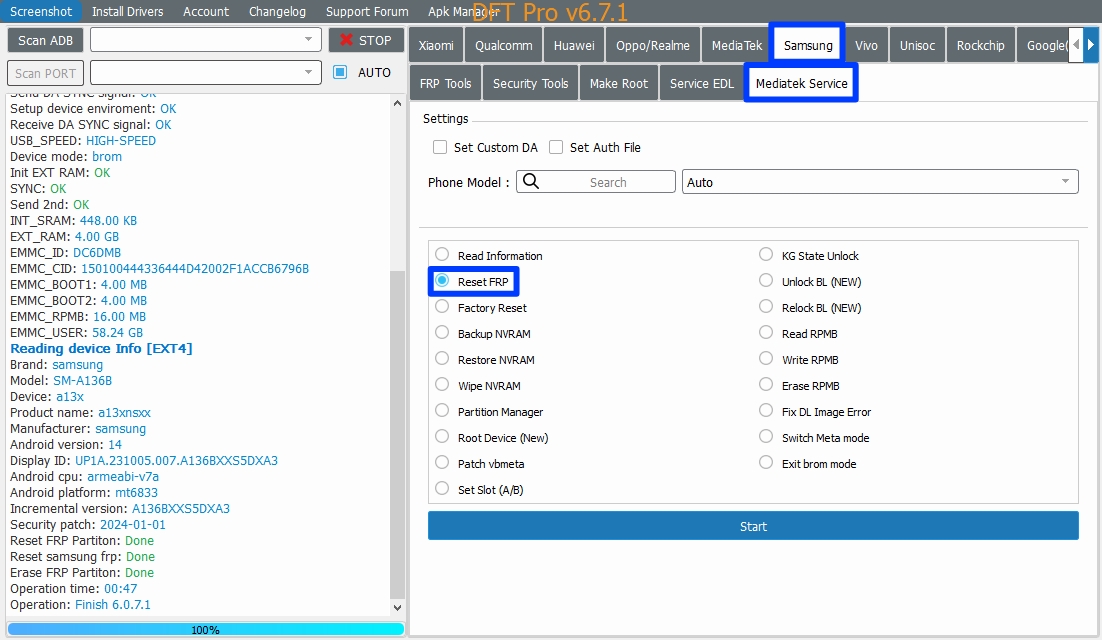The height and width of the screenshot is (640, 1102).
Task: Open Support Forum menu item
Action: click(x=367, y=11)
